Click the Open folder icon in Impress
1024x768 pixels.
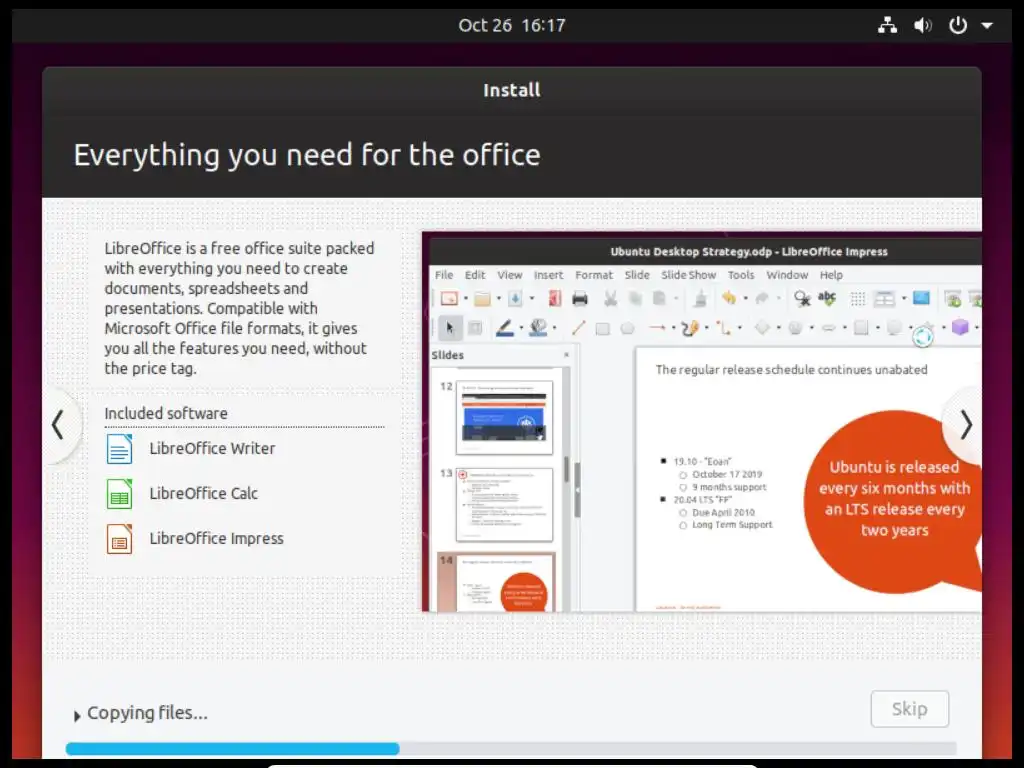pyautogui.click(x=483, y=298)
